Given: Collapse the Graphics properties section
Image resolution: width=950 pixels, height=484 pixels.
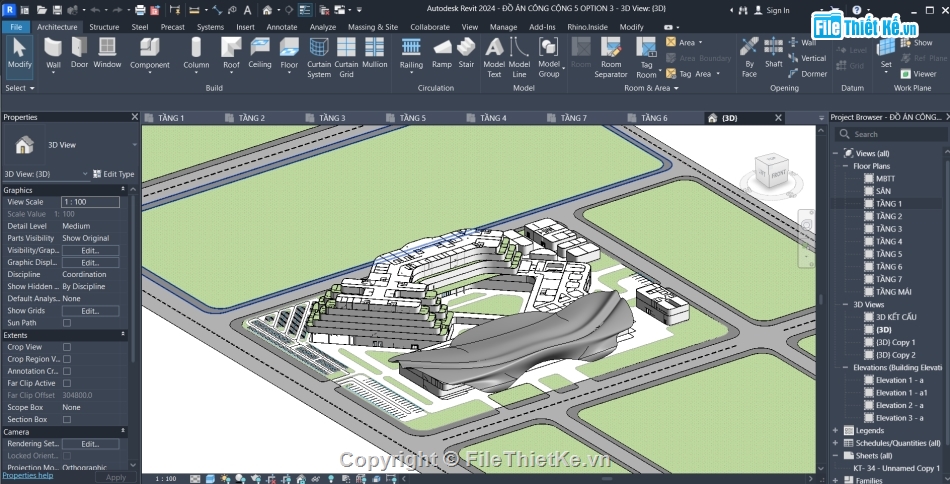Looking at the screenshot, I should point(123,190).
